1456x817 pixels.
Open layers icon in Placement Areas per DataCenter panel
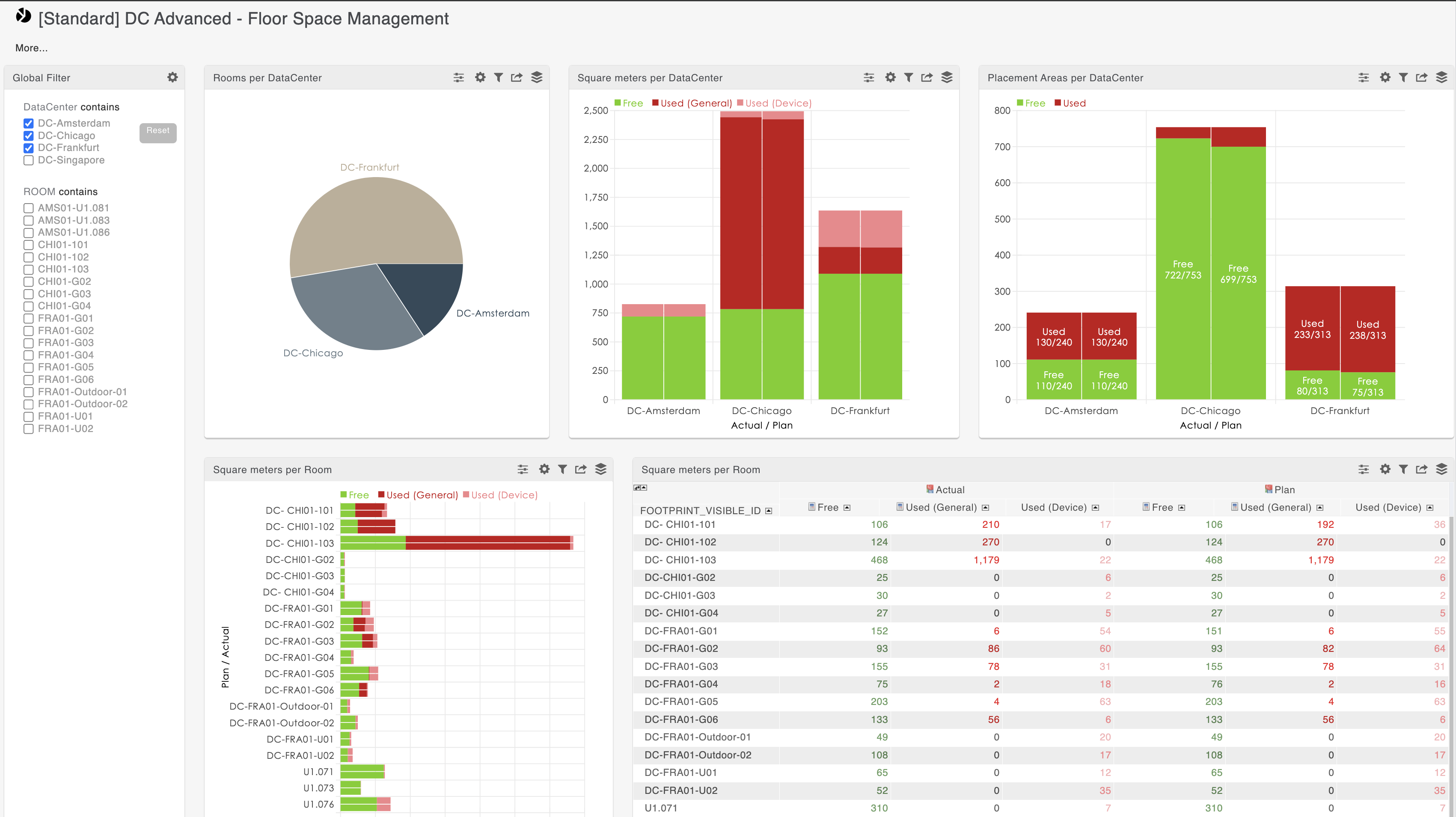(x=1441, y=77)
